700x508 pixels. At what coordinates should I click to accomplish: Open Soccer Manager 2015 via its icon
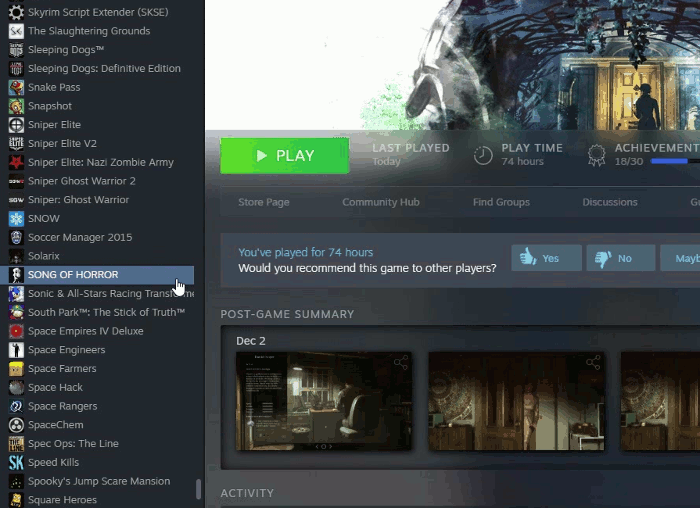tap(16, 237)
